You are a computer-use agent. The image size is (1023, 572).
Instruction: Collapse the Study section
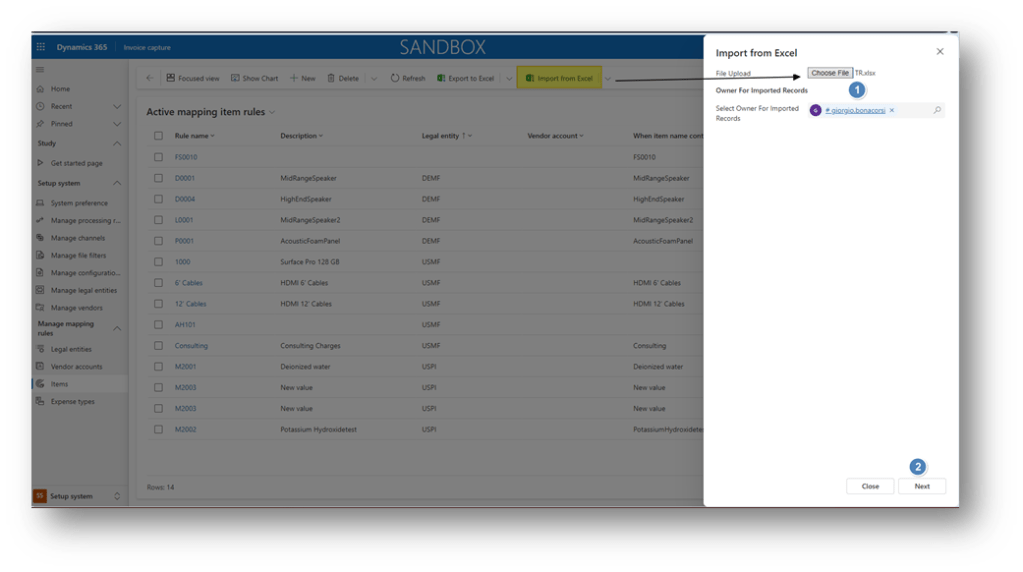[117, 143]
